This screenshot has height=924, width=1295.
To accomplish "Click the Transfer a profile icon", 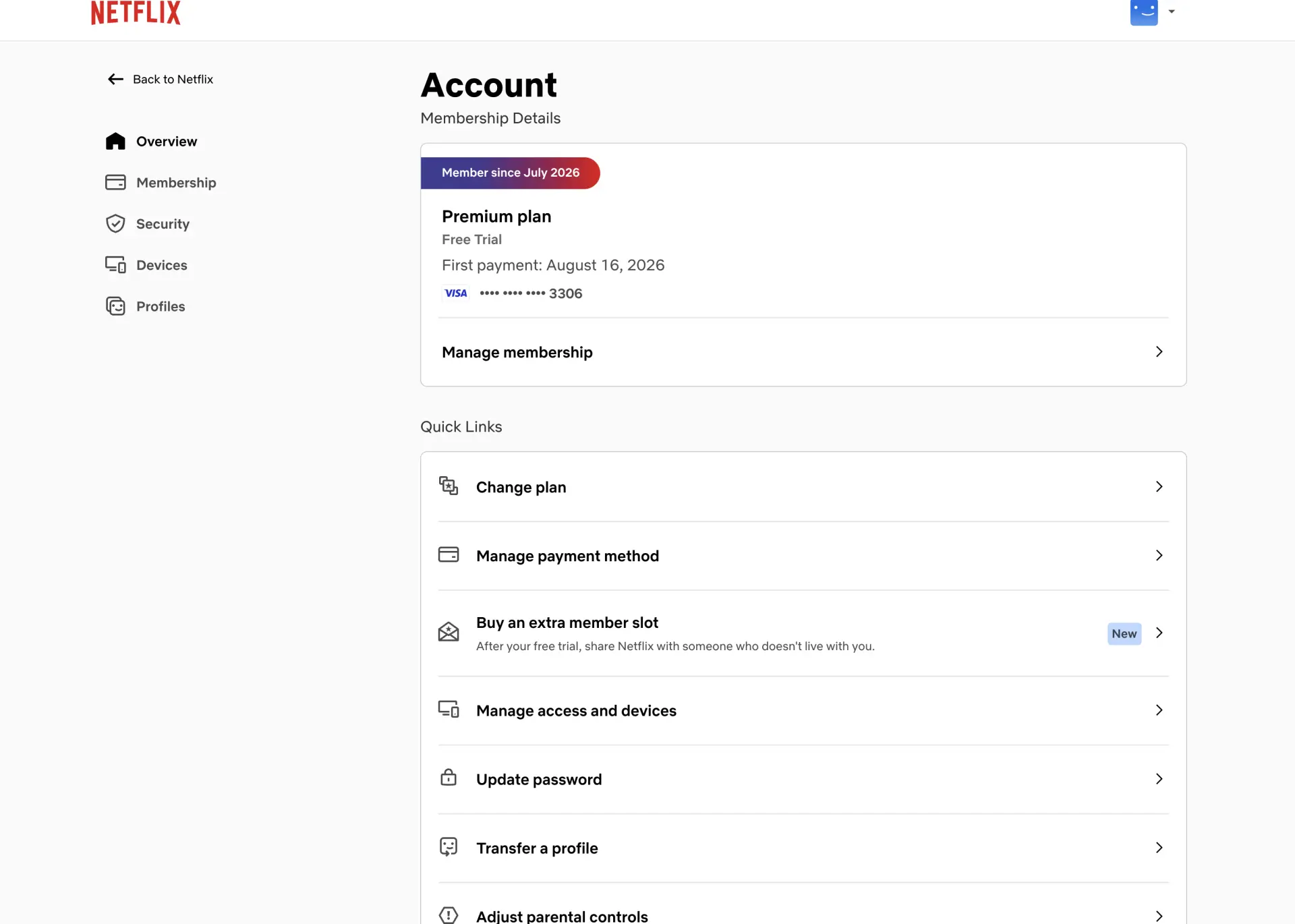I will [449, 846].
